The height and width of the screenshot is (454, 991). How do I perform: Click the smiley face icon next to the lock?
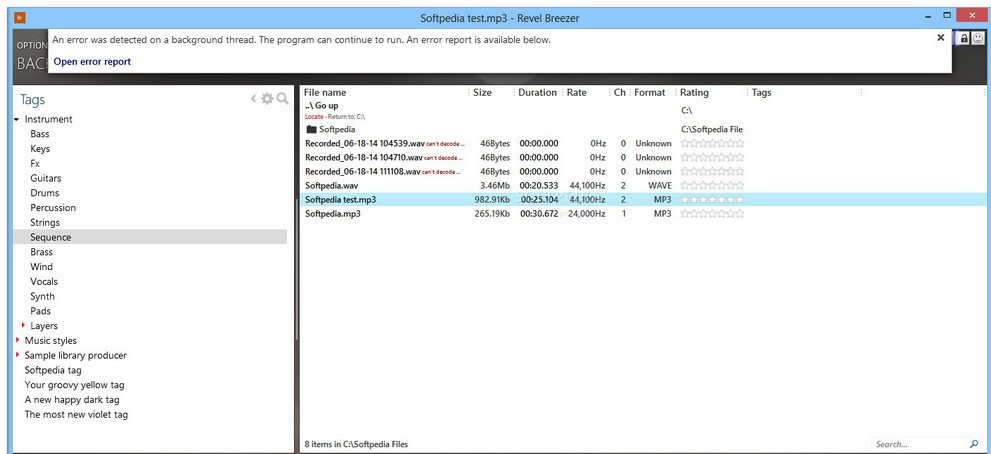[x=977, y=38]
